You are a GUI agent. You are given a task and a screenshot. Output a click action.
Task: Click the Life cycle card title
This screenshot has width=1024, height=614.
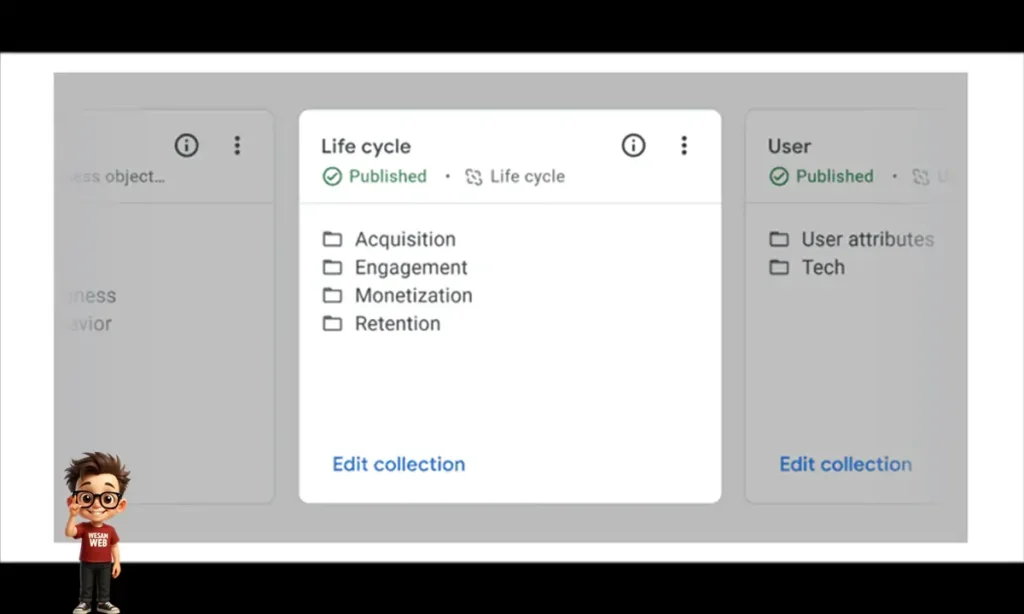[x=366, y=147]
